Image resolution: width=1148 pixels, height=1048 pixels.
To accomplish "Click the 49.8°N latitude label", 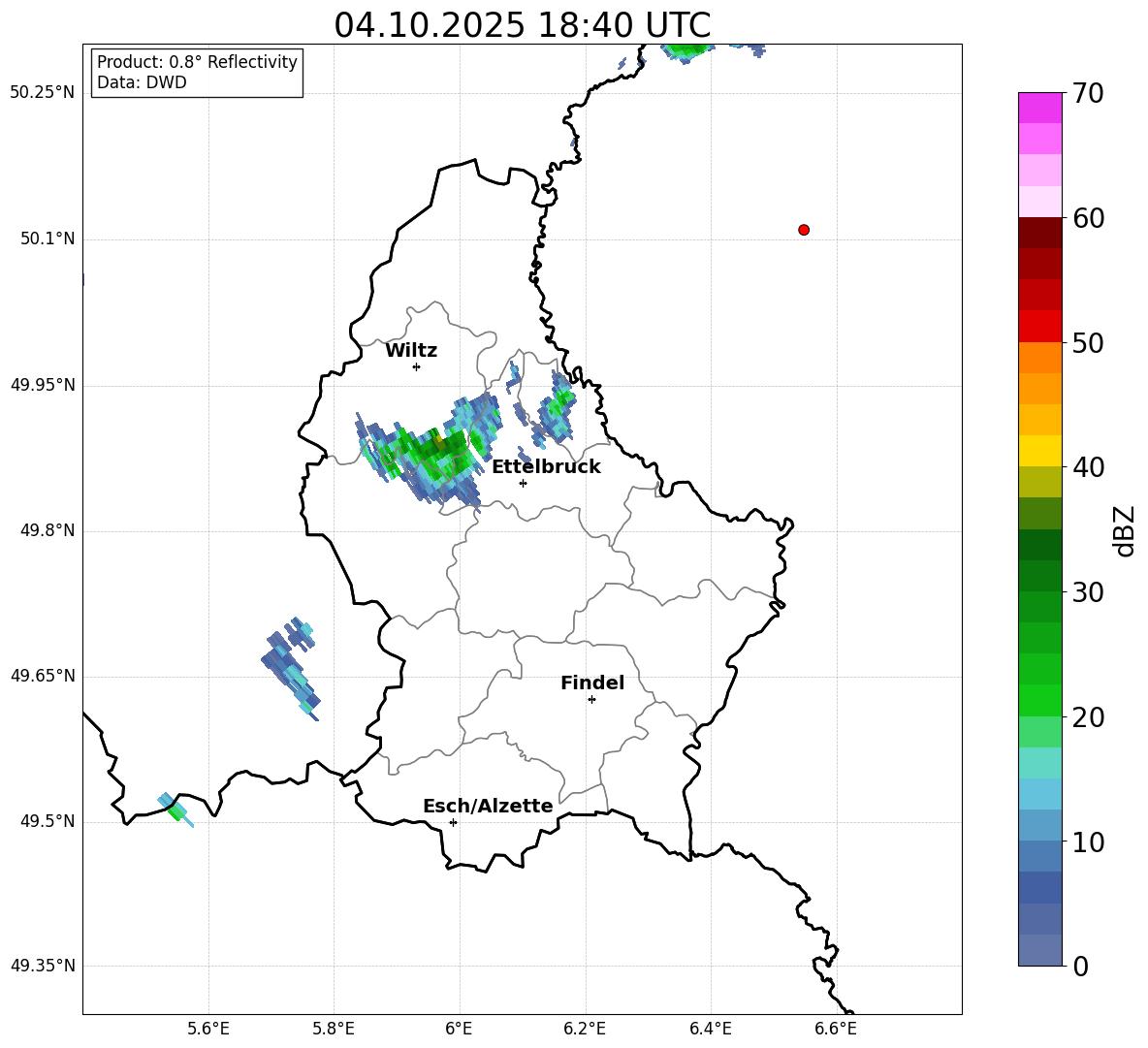I will click(x=47, y=530).
